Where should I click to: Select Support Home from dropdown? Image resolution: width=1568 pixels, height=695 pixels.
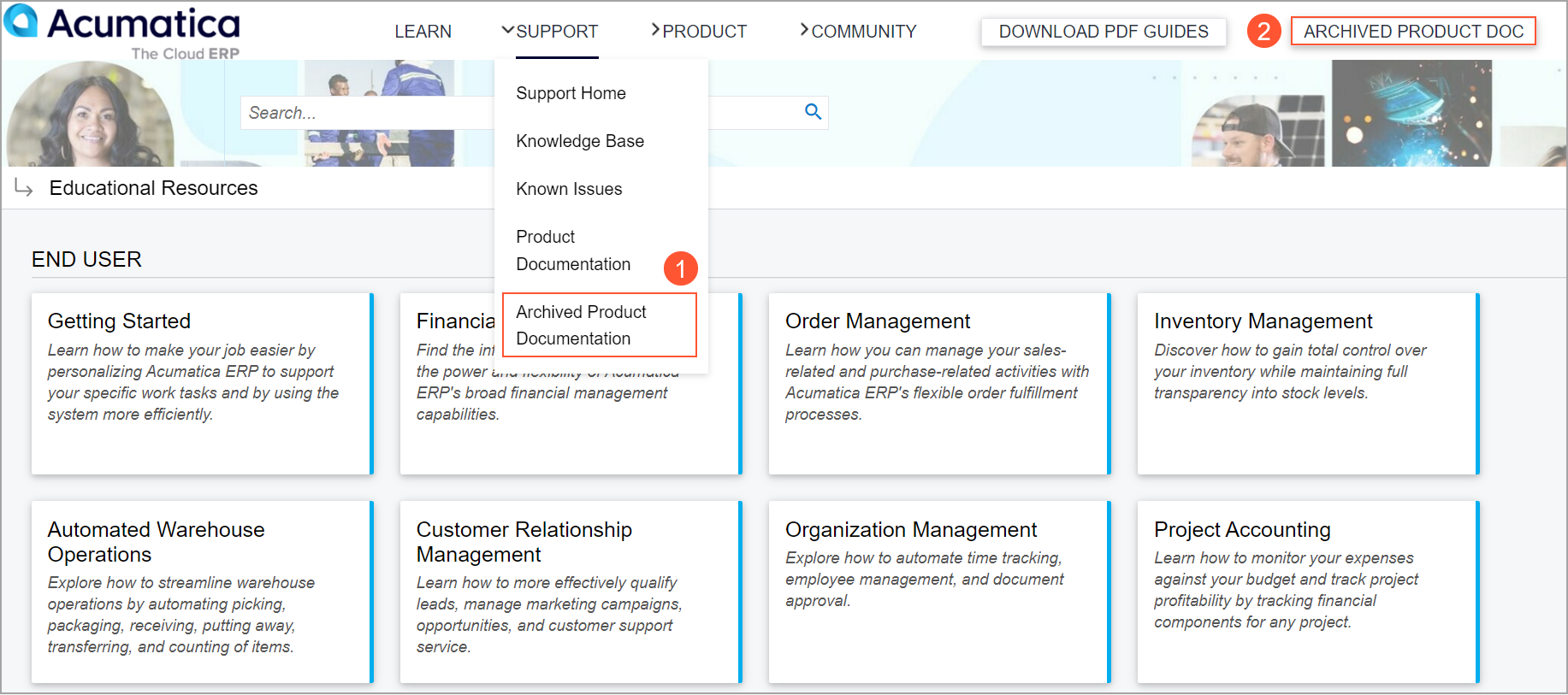571,93
